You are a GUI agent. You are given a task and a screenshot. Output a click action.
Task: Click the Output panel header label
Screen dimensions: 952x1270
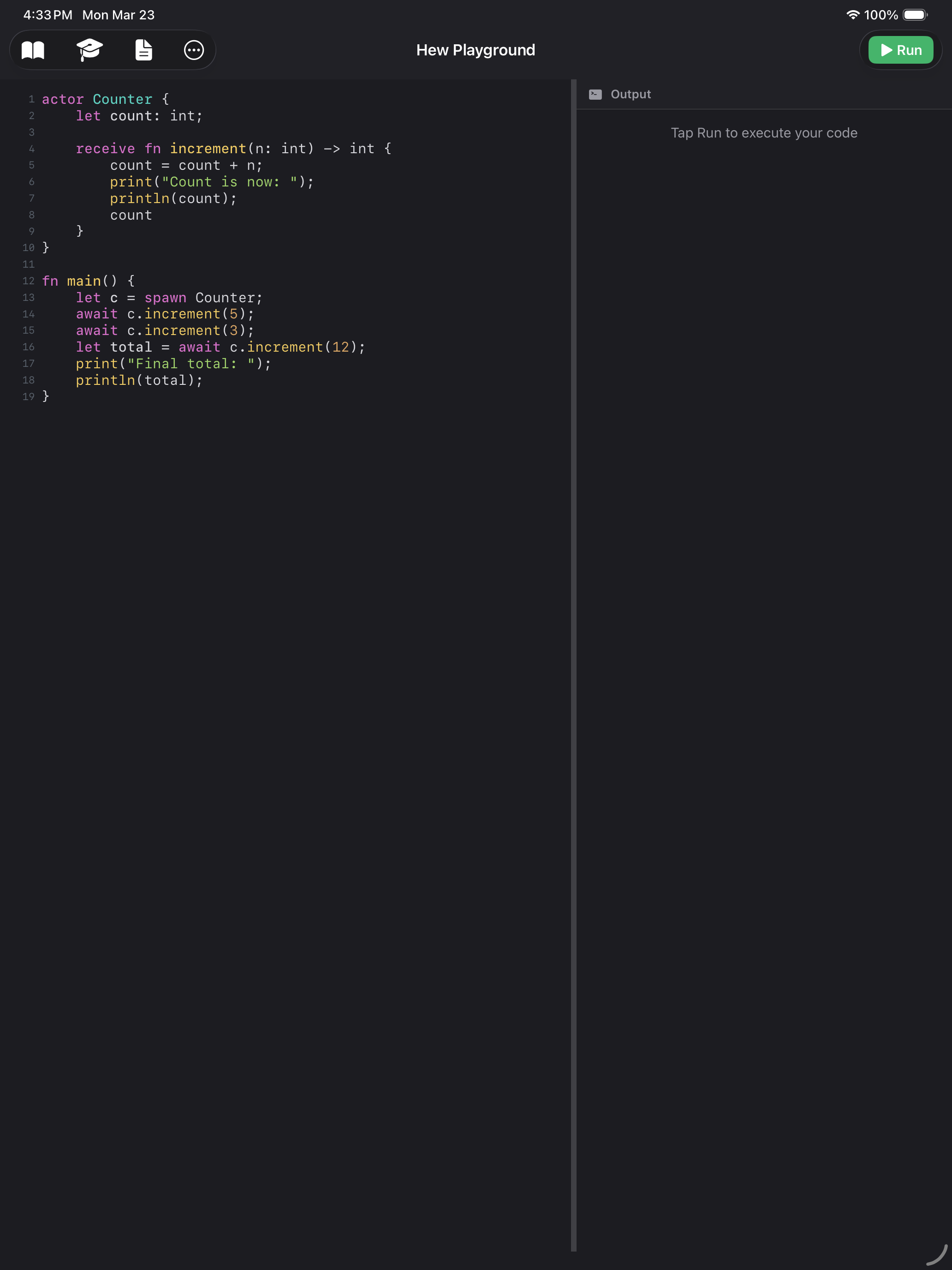(631, 95)
